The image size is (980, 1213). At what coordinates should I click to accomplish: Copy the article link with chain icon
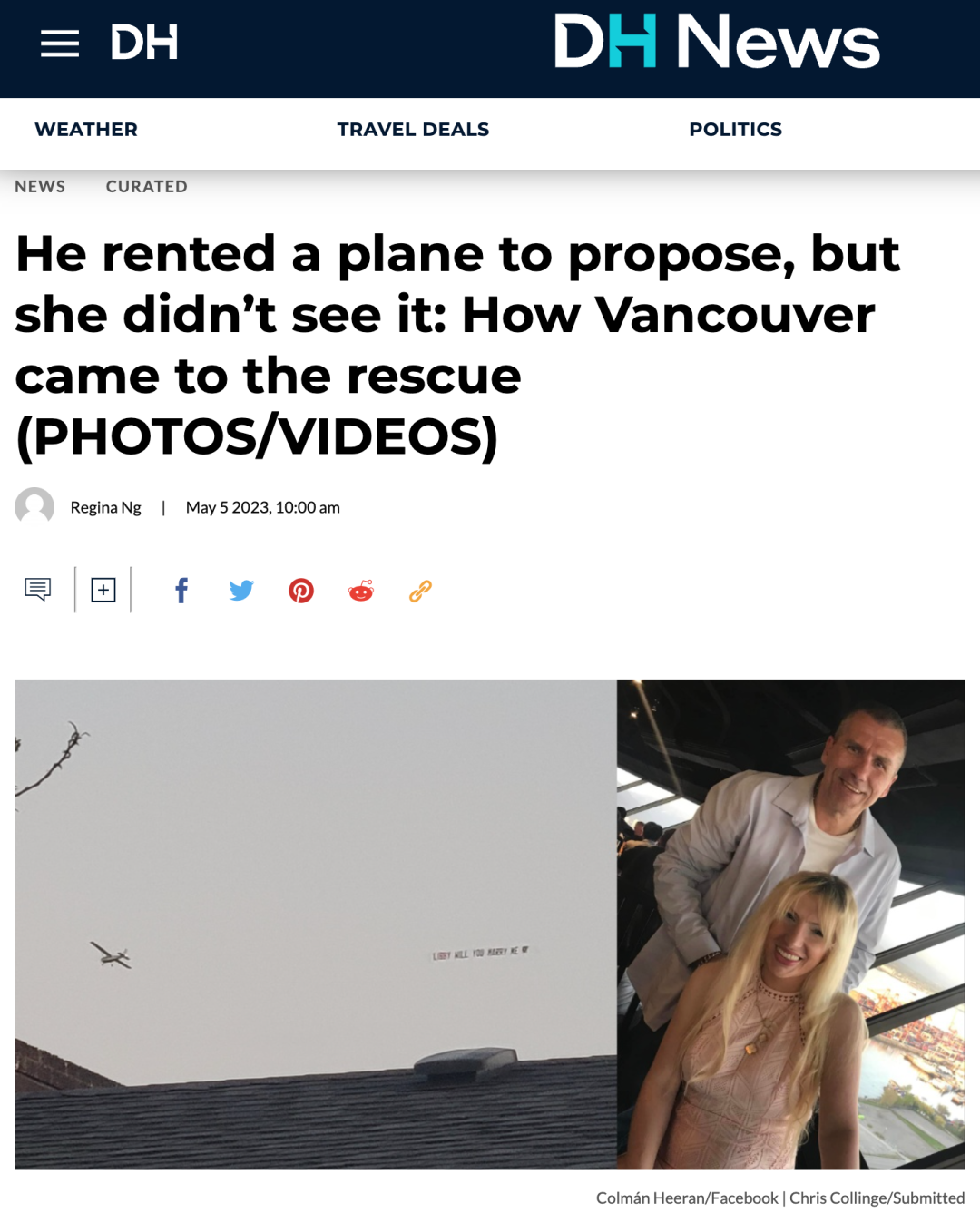(x=420, y=591)
